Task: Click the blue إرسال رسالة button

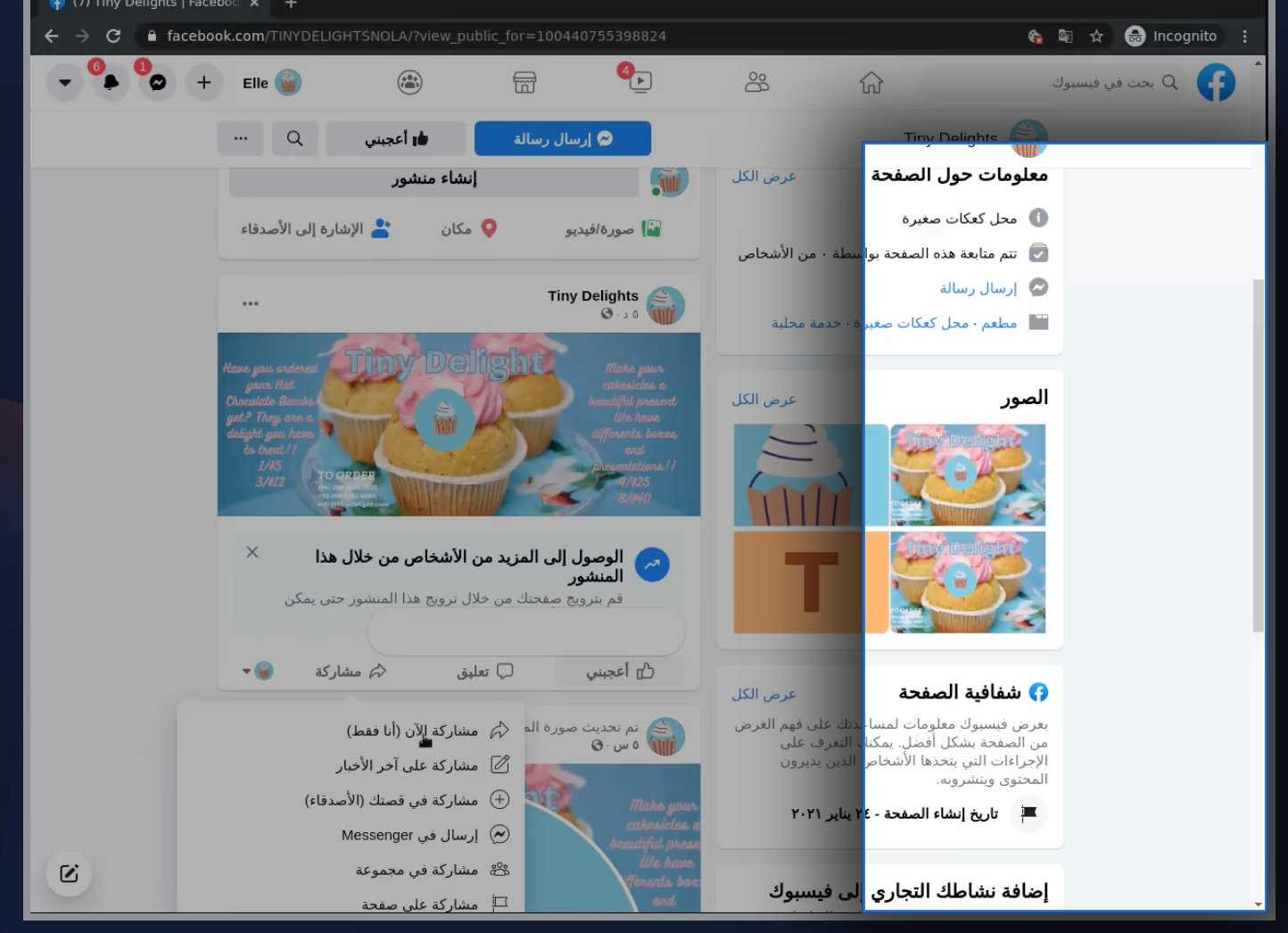Action: (563, 138)
